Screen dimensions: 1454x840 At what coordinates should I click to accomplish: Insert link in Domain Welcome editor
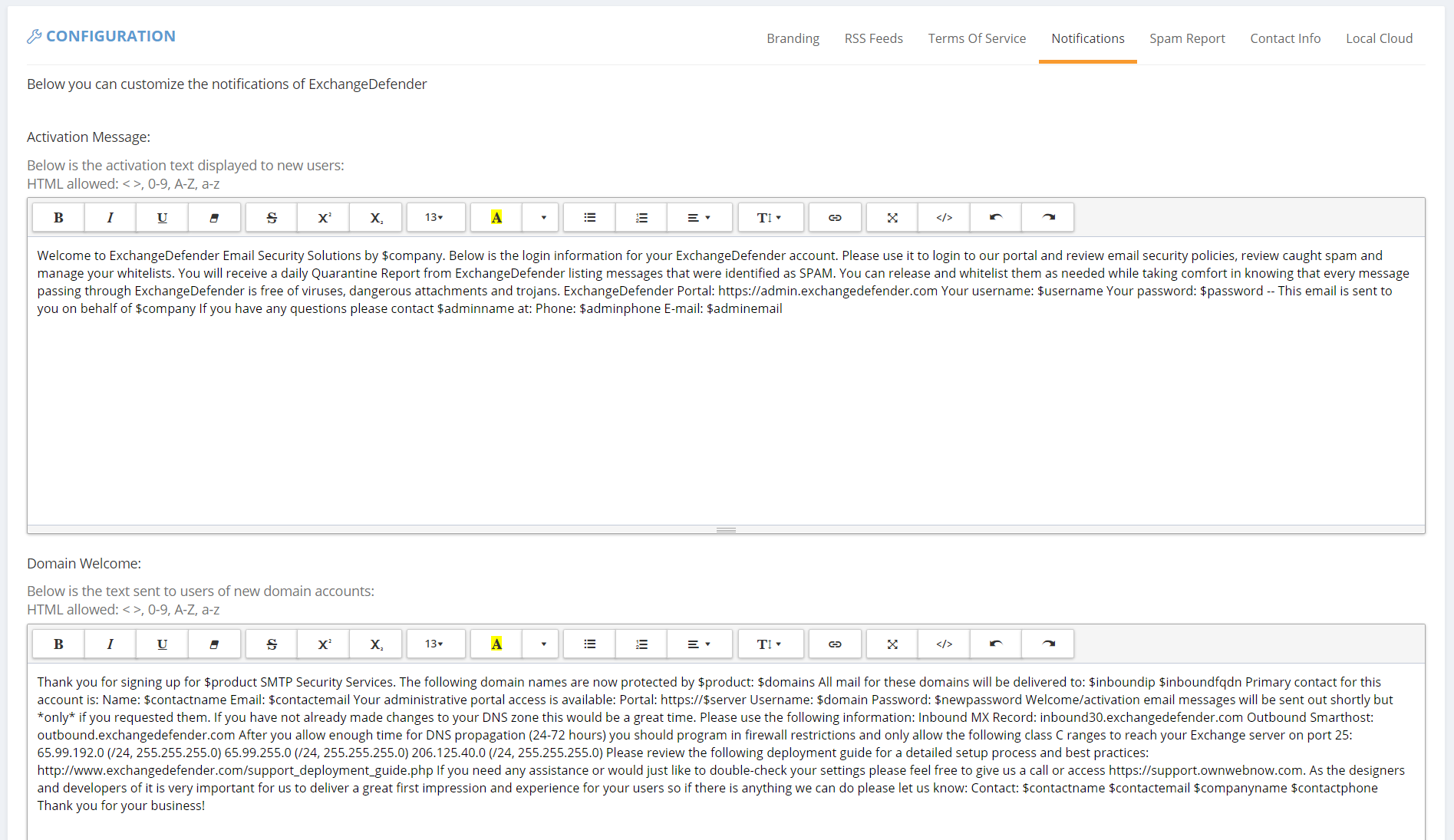[835, 644]
